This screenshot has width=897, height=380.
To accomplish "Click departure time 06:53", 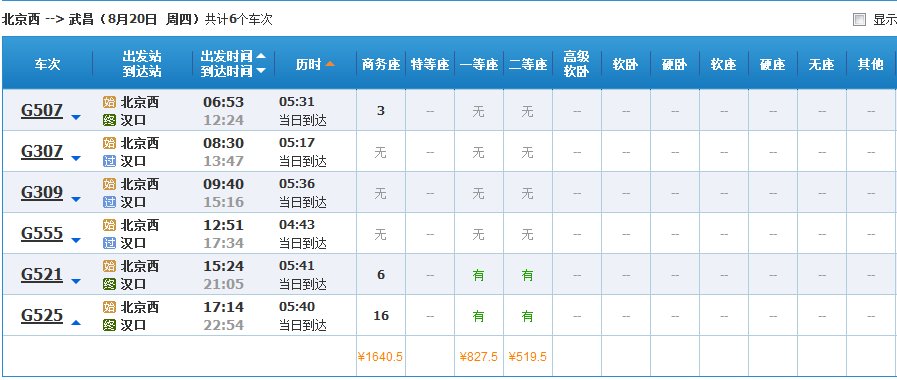I will point(224,102).
